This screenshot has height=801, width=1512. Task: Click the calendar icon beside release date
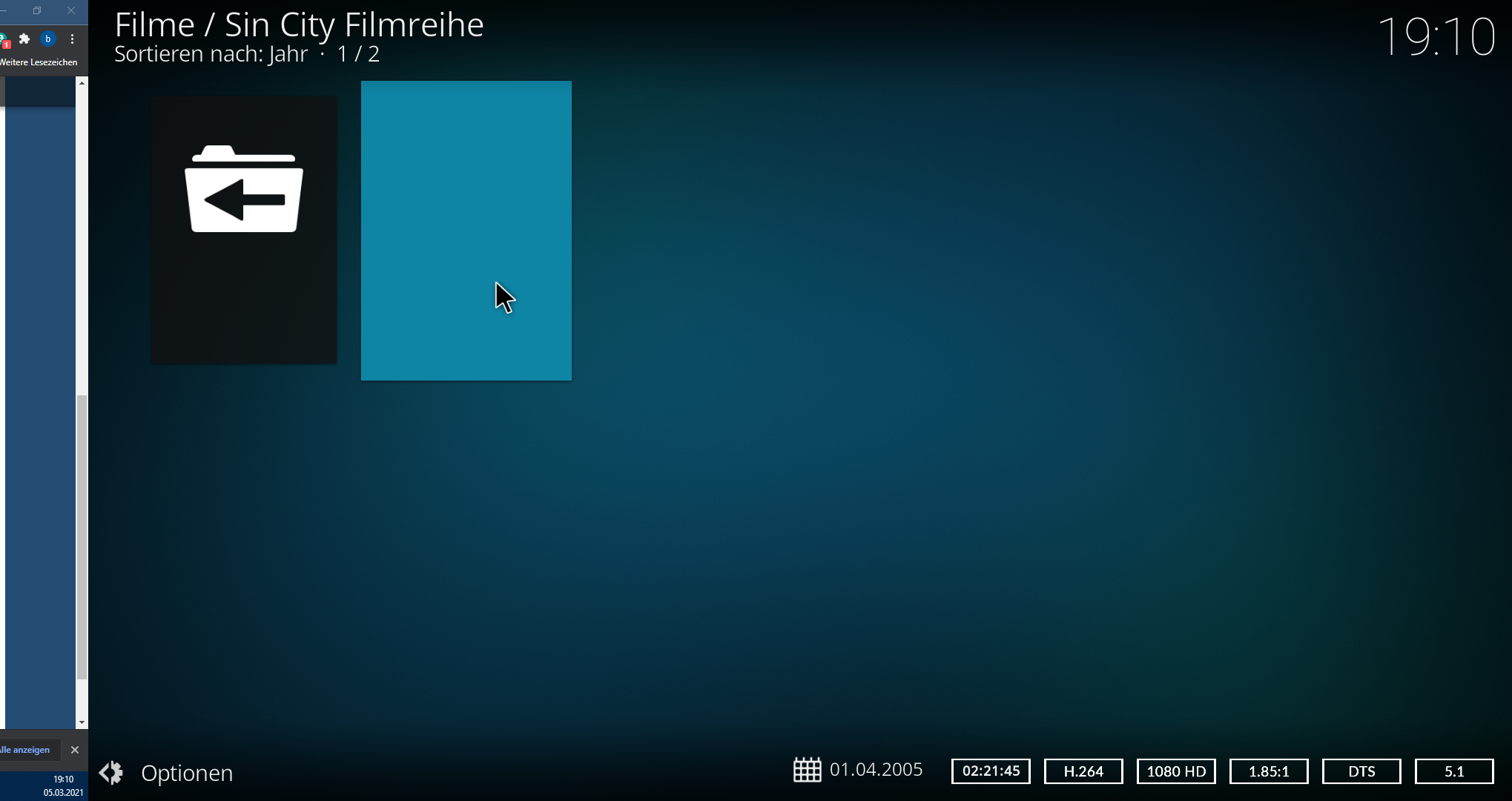pos(807,770)
